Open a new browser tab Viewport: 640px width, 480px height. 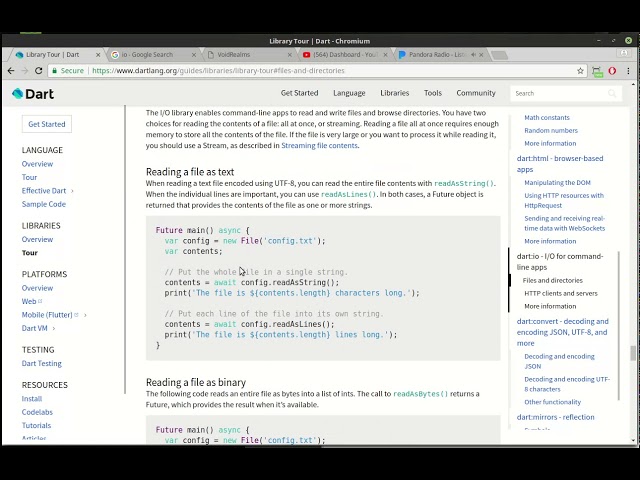(x=498, y=55)
